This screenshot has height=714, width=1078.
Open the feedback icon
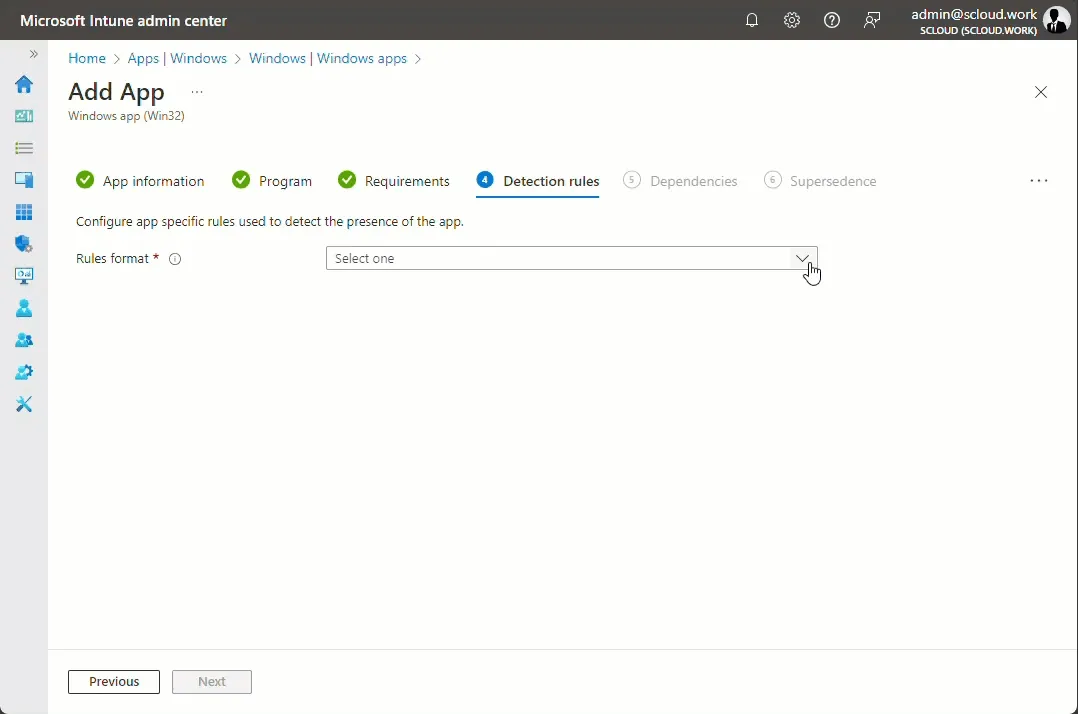point(872,21)
